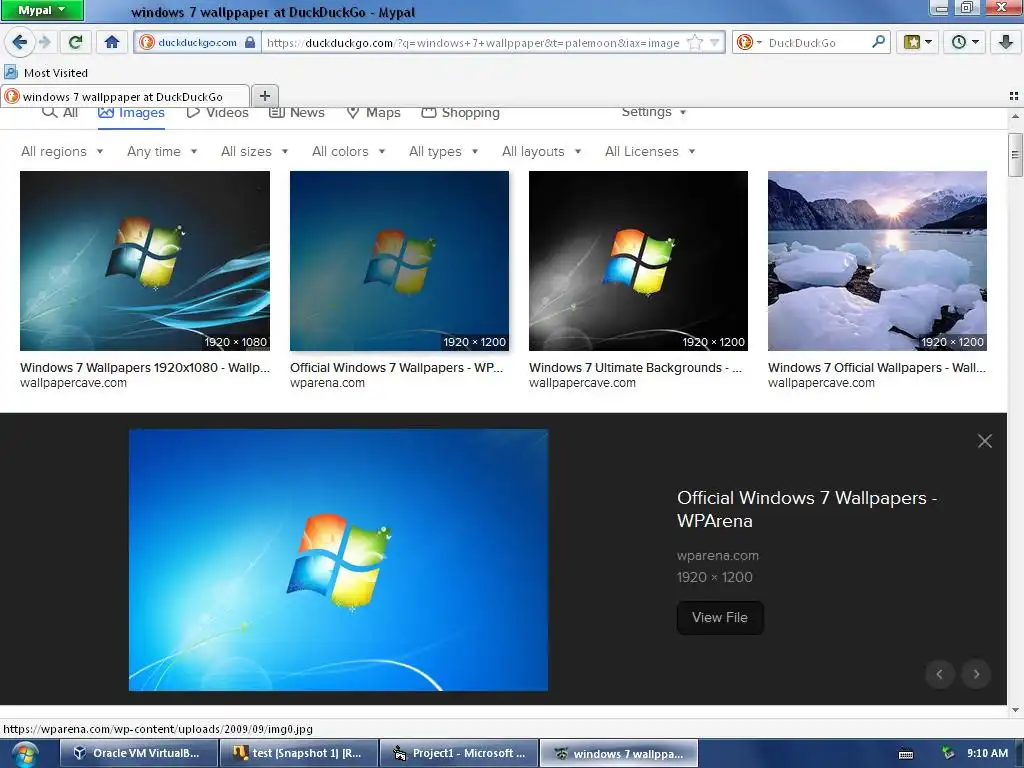Click the scrollbar down arrow

tap(1015, 710)
